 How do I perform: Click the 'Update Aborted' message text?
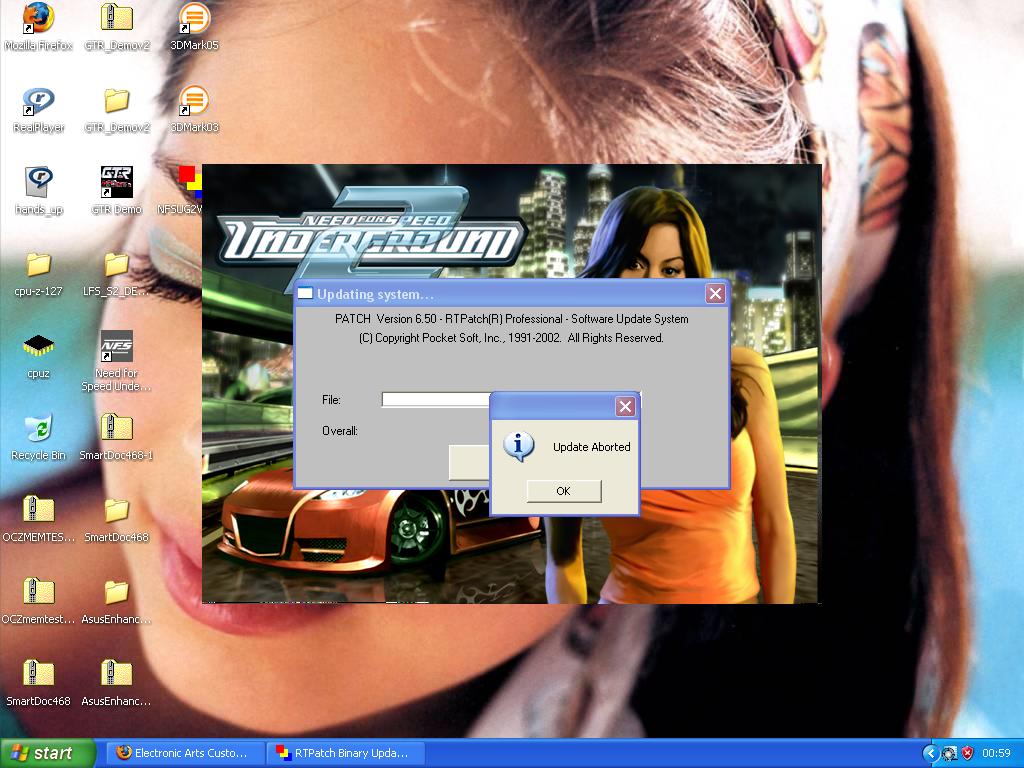[592, 447]
